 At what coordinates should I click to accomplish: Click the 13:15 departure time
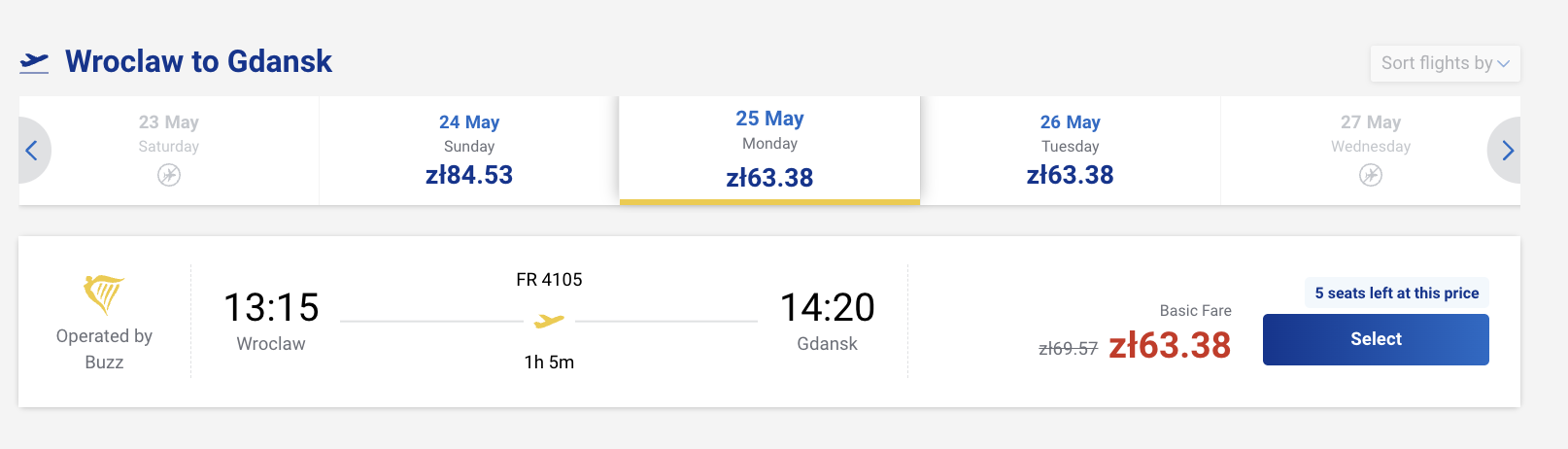(x=271, y=308)
